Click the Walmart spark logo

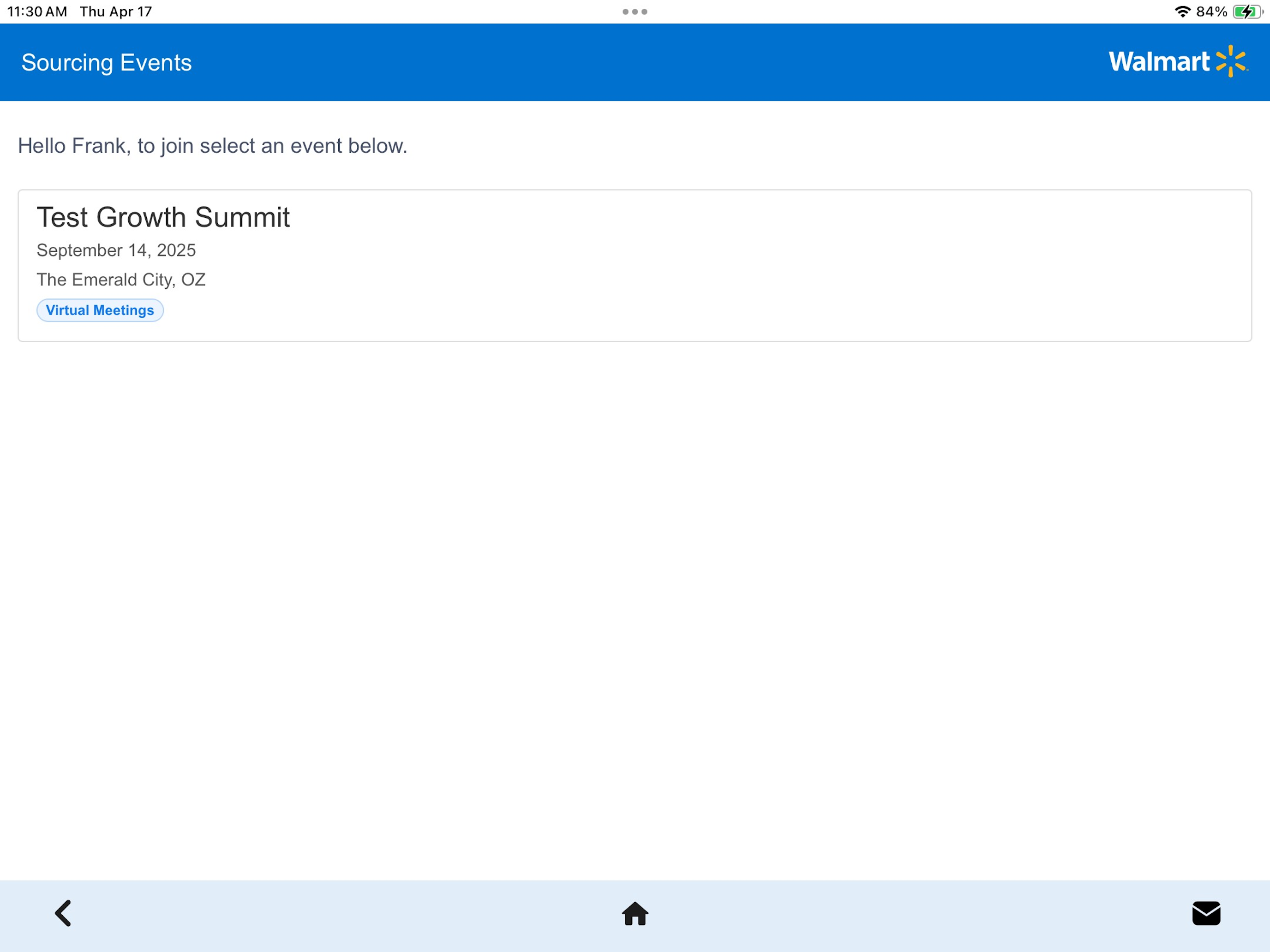(x=1232, y=61)
